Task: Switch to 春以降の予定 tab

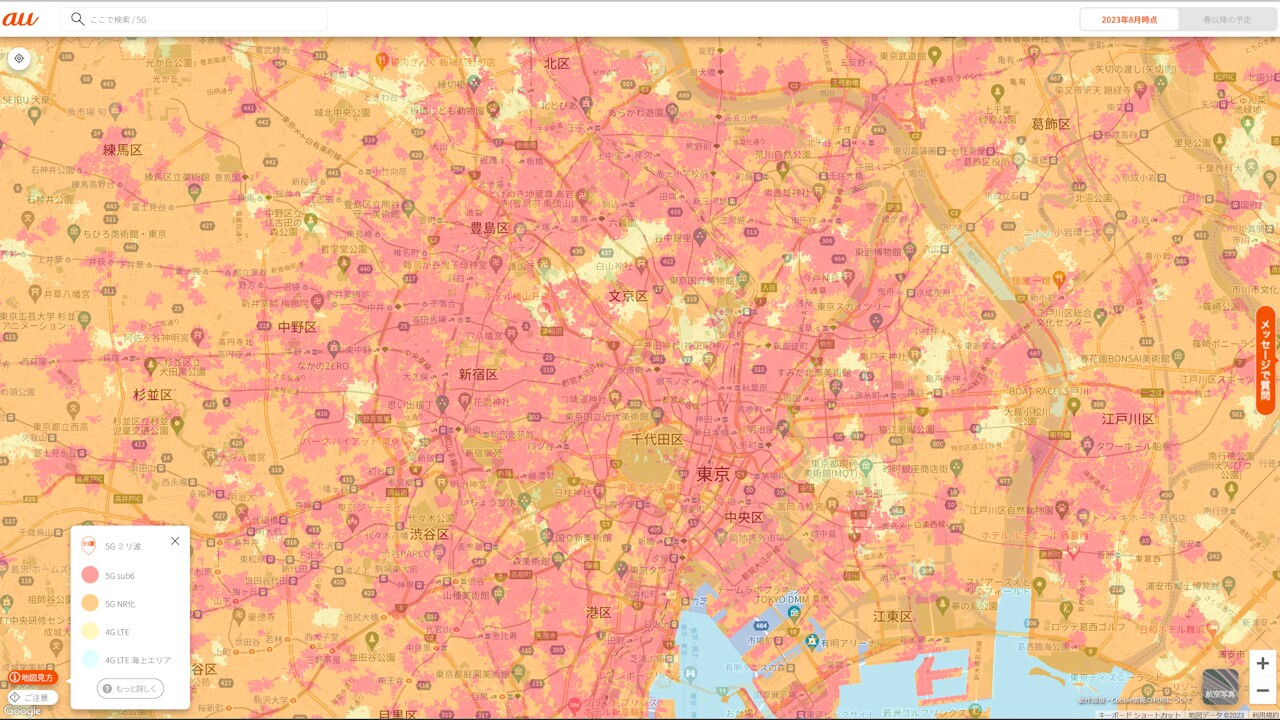Action: click(x=1227, y=20)
